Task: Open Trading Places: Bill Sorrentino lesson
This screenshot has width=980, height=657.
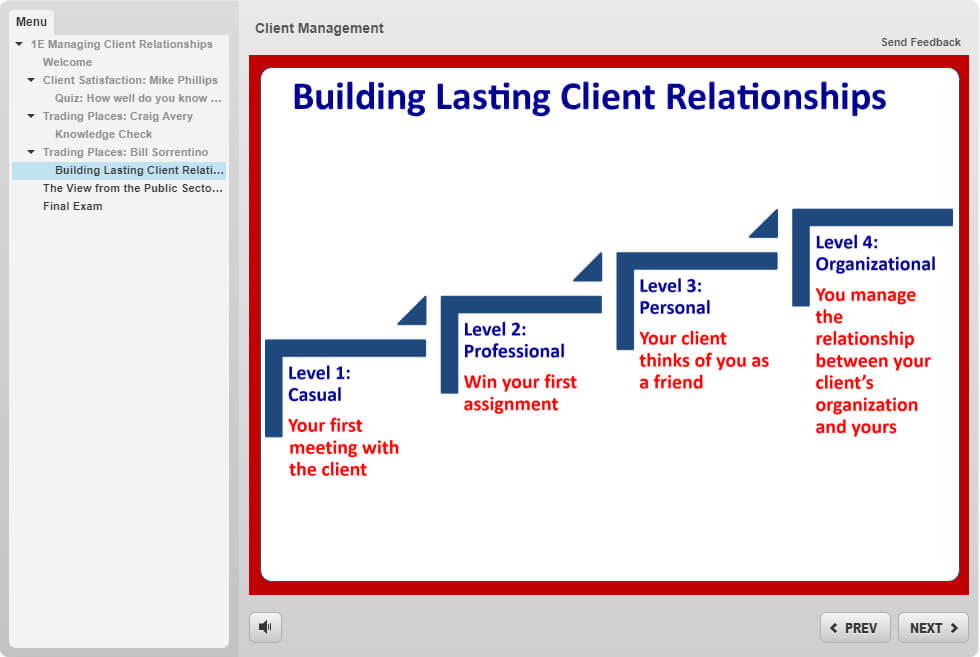Action: pyautogui.click(x=125, y=152)
